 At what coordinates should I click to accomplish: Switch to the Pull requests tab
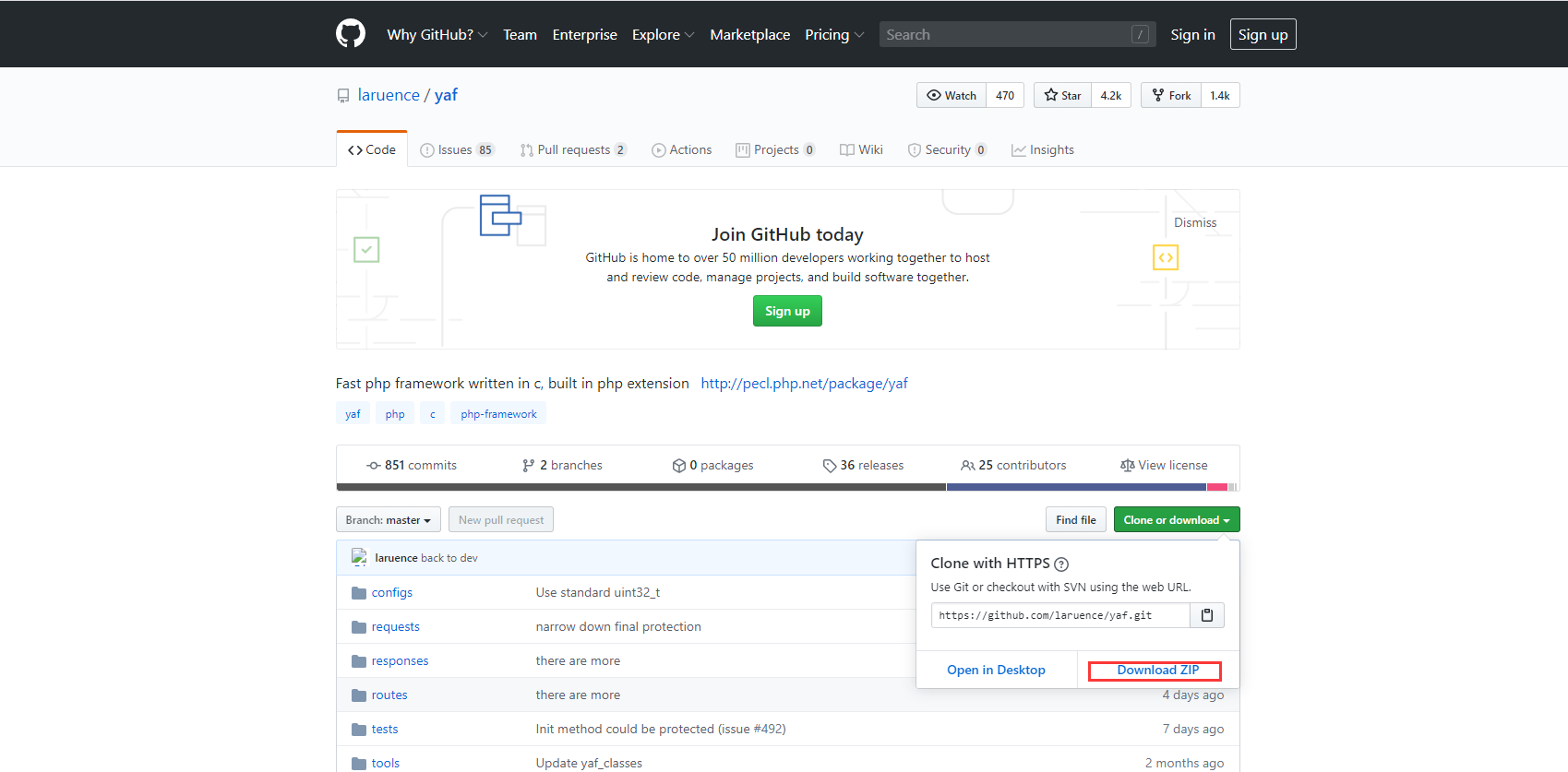point(573,149)
